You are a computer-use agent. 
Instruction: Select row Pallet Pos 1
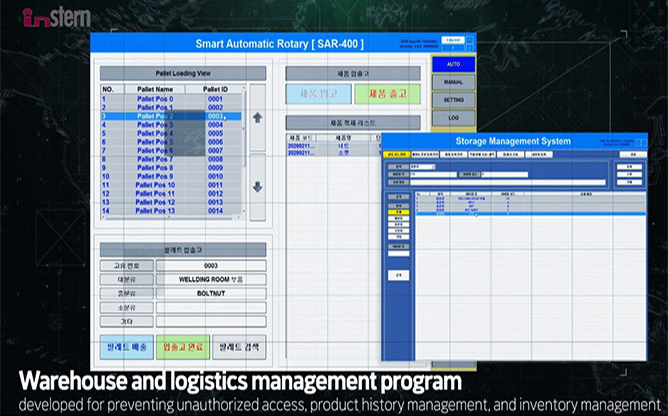pos(171,107)
